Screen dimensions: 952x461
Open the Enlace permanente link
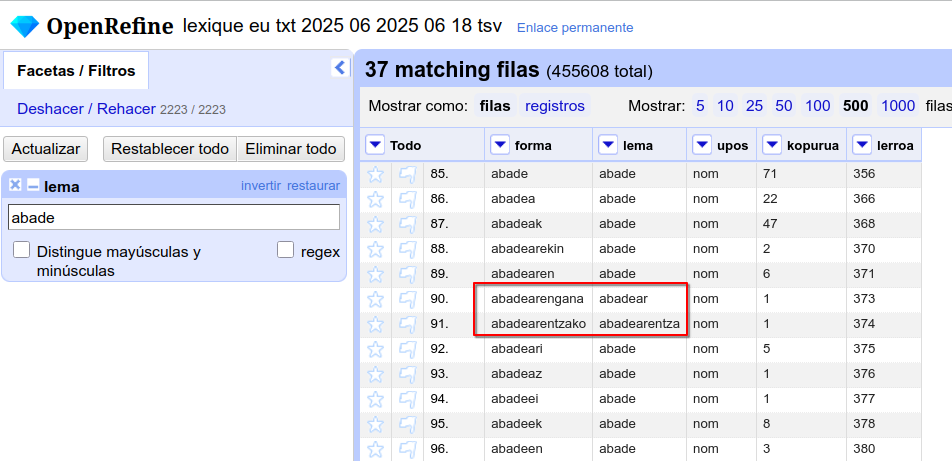(x=575, y=28)
